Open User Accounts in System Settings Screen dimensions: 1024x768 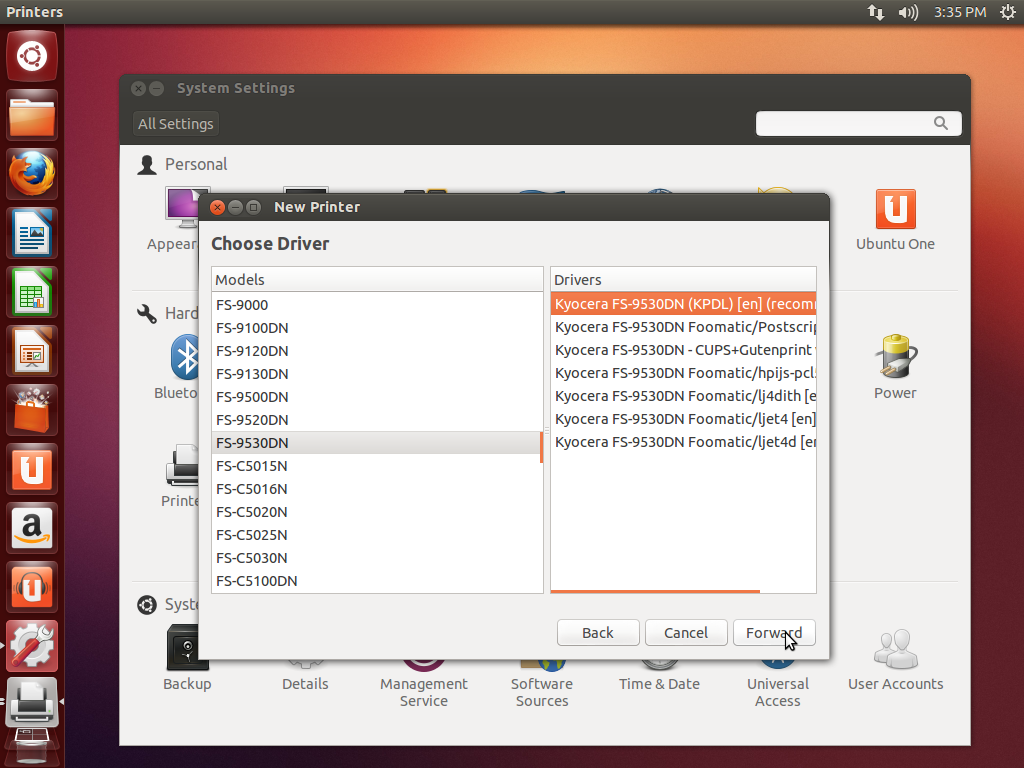(895, 660)
